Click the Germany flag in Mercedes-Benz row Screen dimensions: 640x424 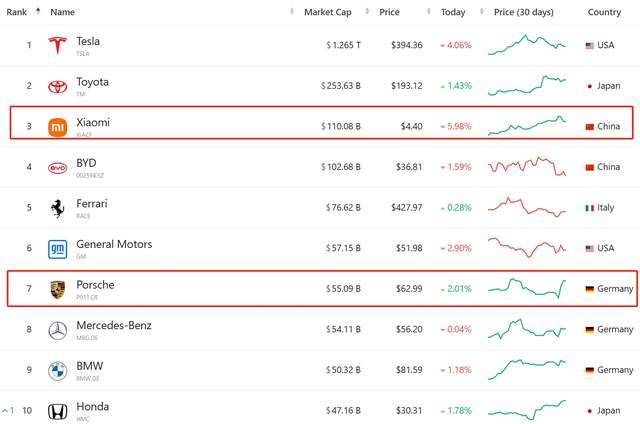[589, 329]
